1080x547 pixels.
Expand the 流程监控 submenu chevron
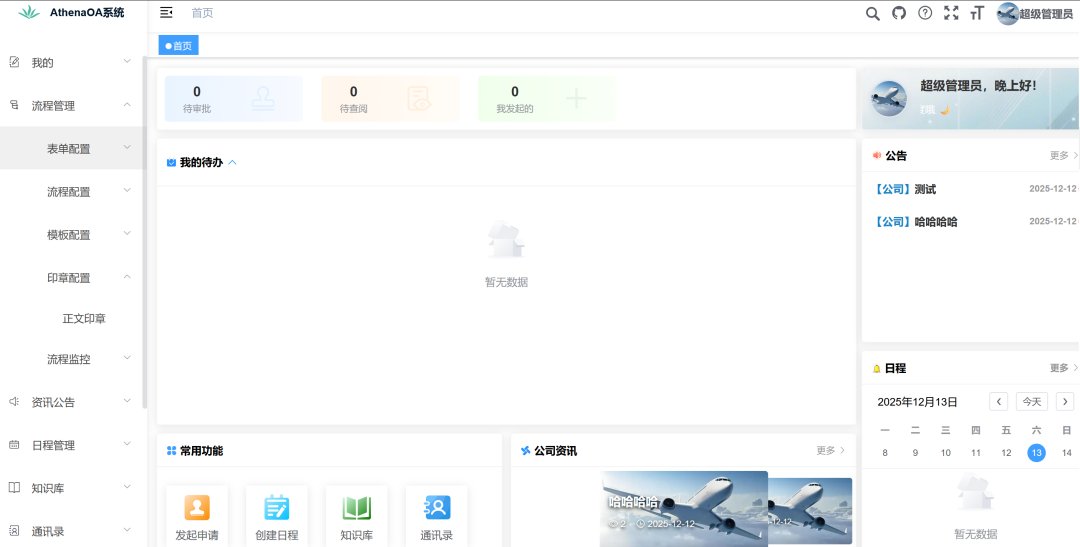[127, 358]
